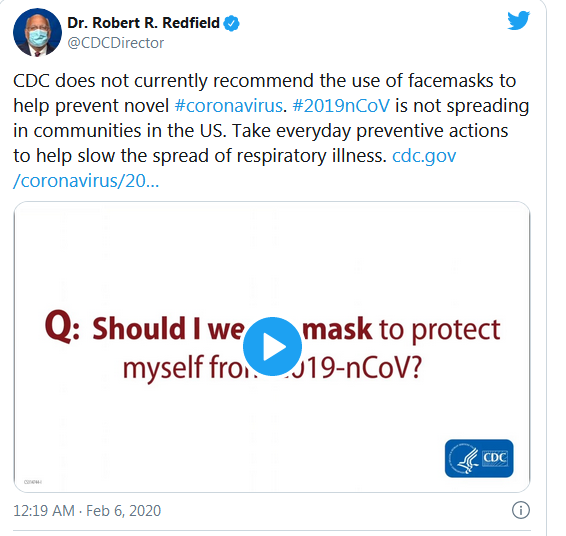The image size is (566, 536).
Task: Open the @CDCDirector handle
Action: (x=116, y=43)
